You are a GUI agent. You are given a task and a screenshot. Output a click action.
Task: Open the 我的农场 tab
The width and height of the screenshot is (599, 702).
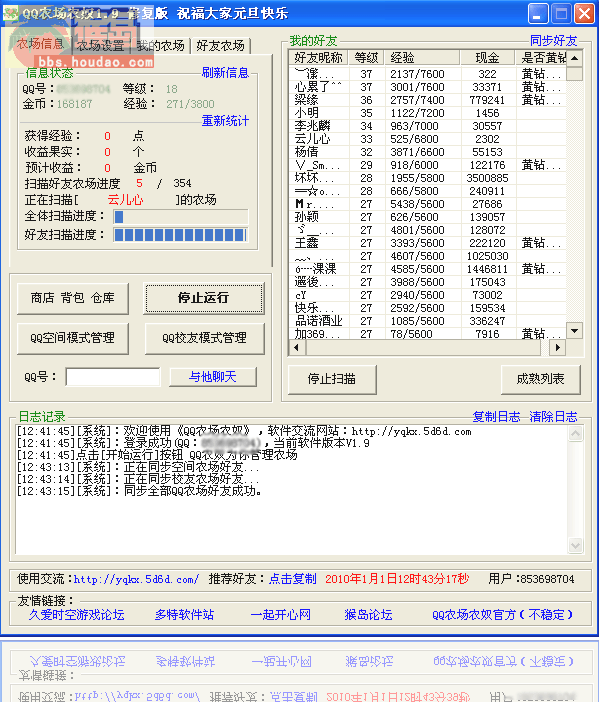point(160,45)
